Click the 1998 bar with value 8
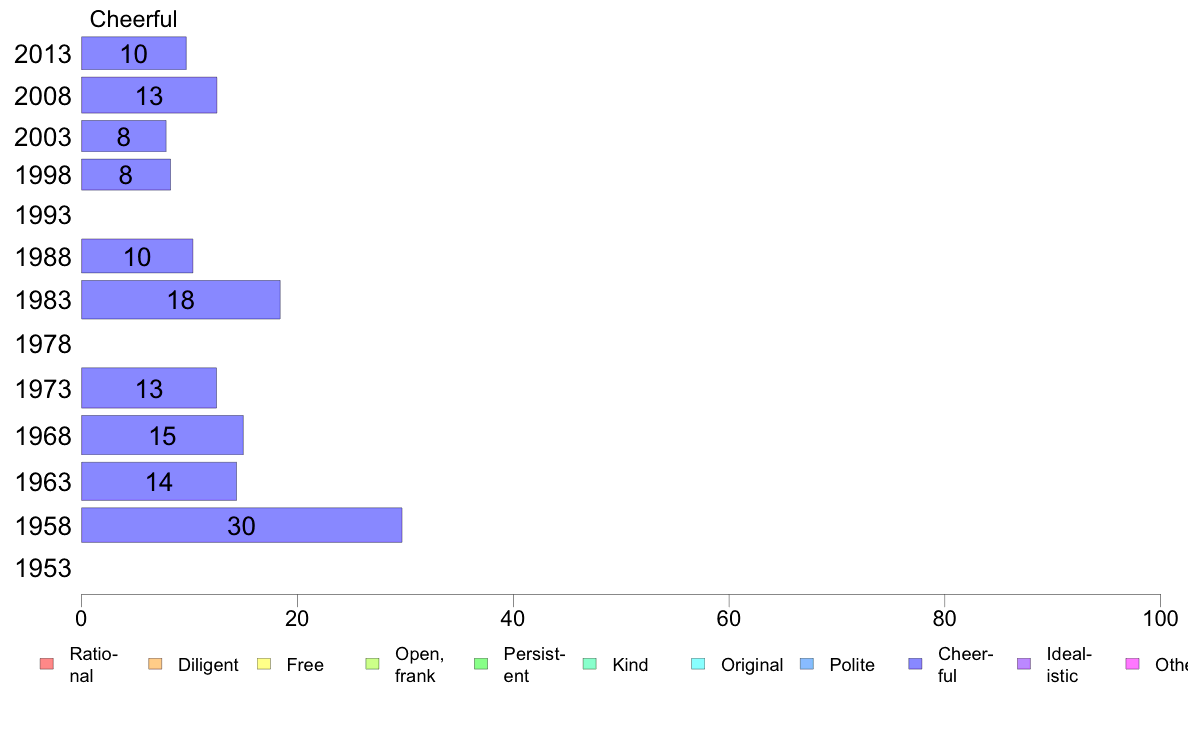Viewport: 1188px width, 736px height. coord(126,174)
